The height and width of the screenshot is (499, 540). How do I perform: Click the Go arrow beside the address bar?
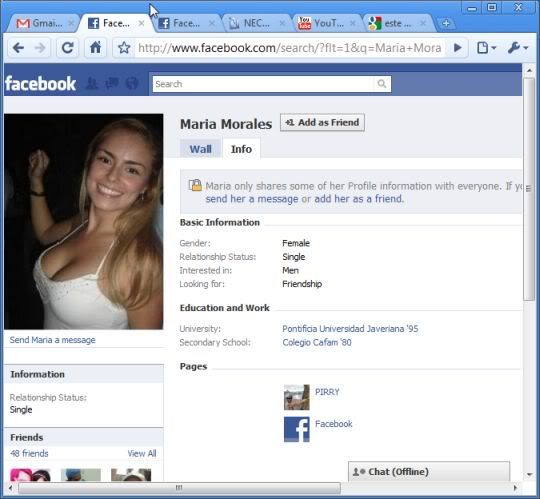click(x=457, y=48)
